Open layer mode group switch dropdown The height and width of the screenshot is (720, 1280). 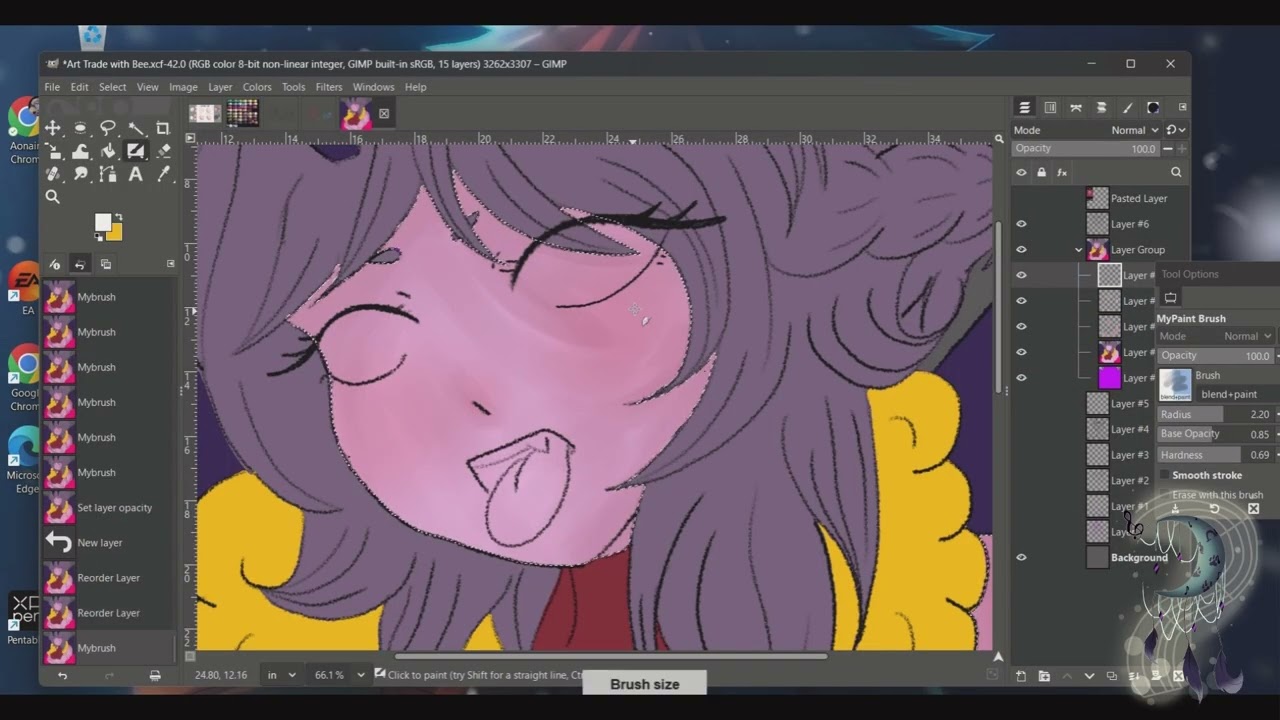coord(1176,130)
